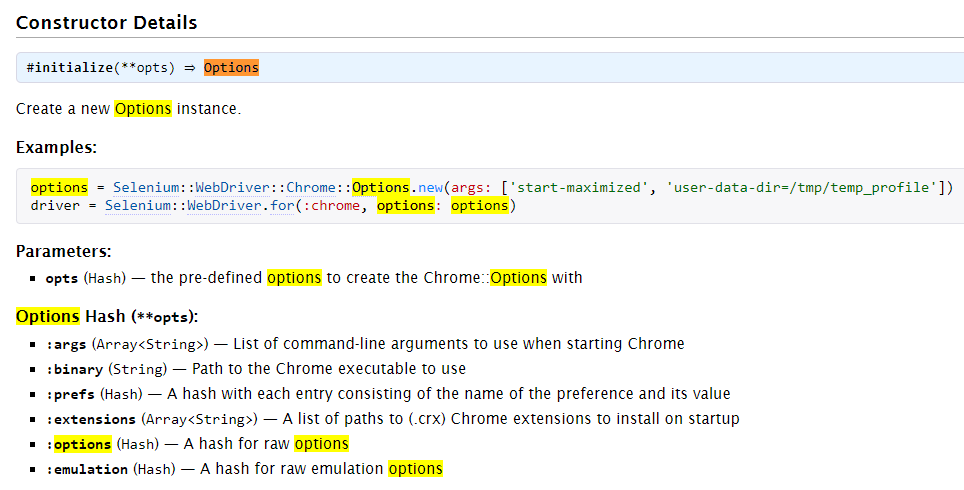Screen dimensions: 964x490
Task: Click the 'user-data-dir=/tmp/temp_profile' string
Action: 802,188
